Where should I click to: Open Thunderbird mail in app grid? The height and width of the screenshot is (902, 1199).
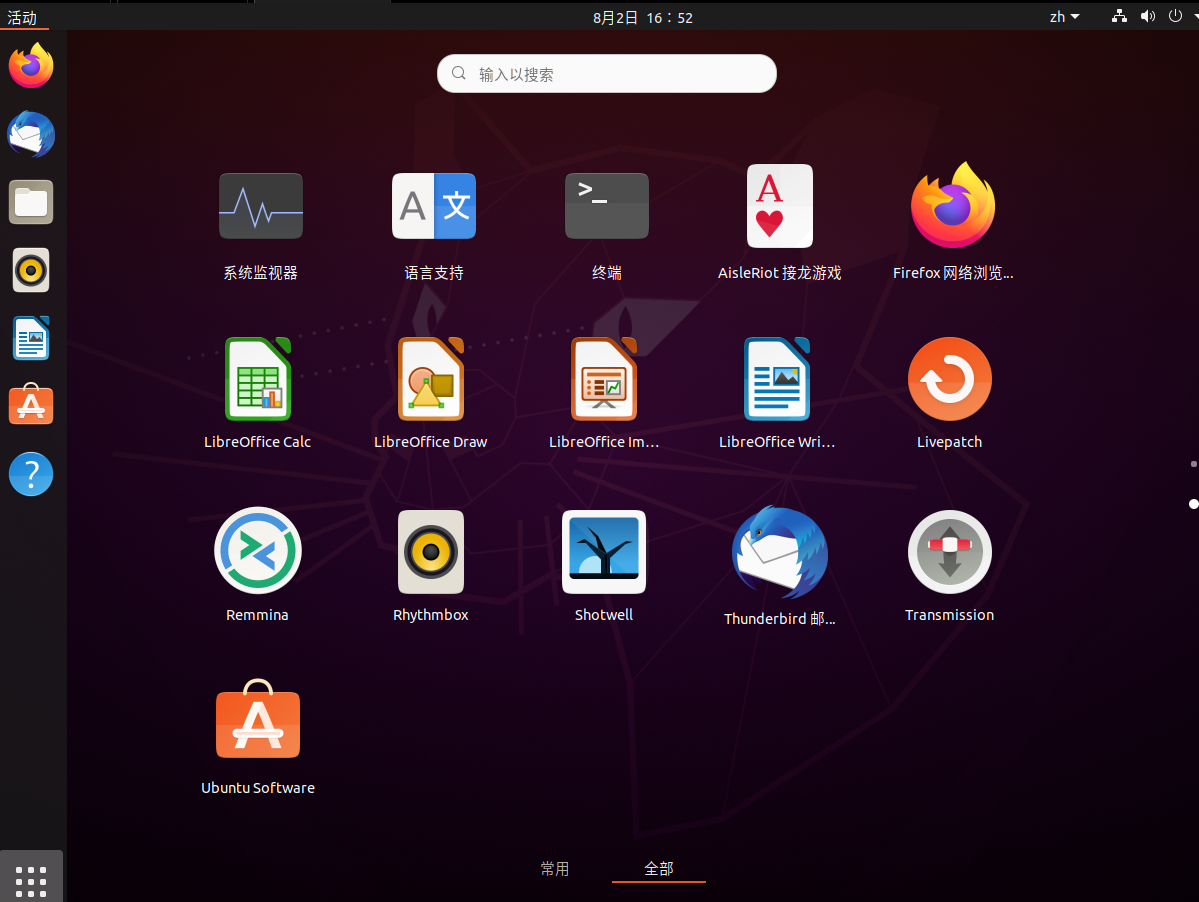(x=779, y=553)
